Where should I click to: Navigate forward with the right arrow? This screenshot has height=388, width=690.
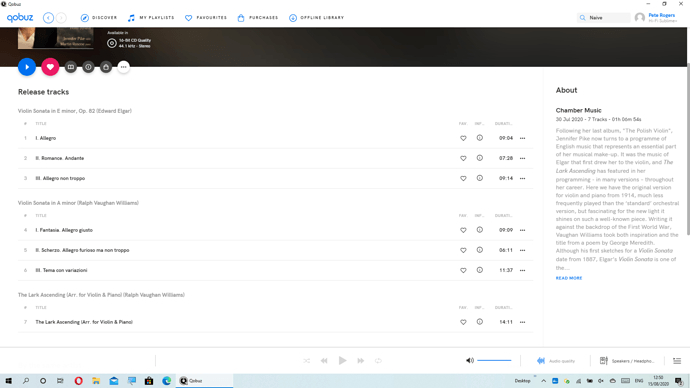click(61, 18)
